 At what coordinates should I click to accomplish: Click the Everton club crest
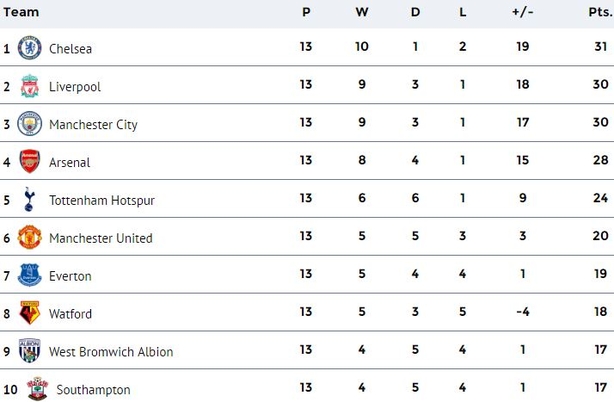[x=29, y=275]
